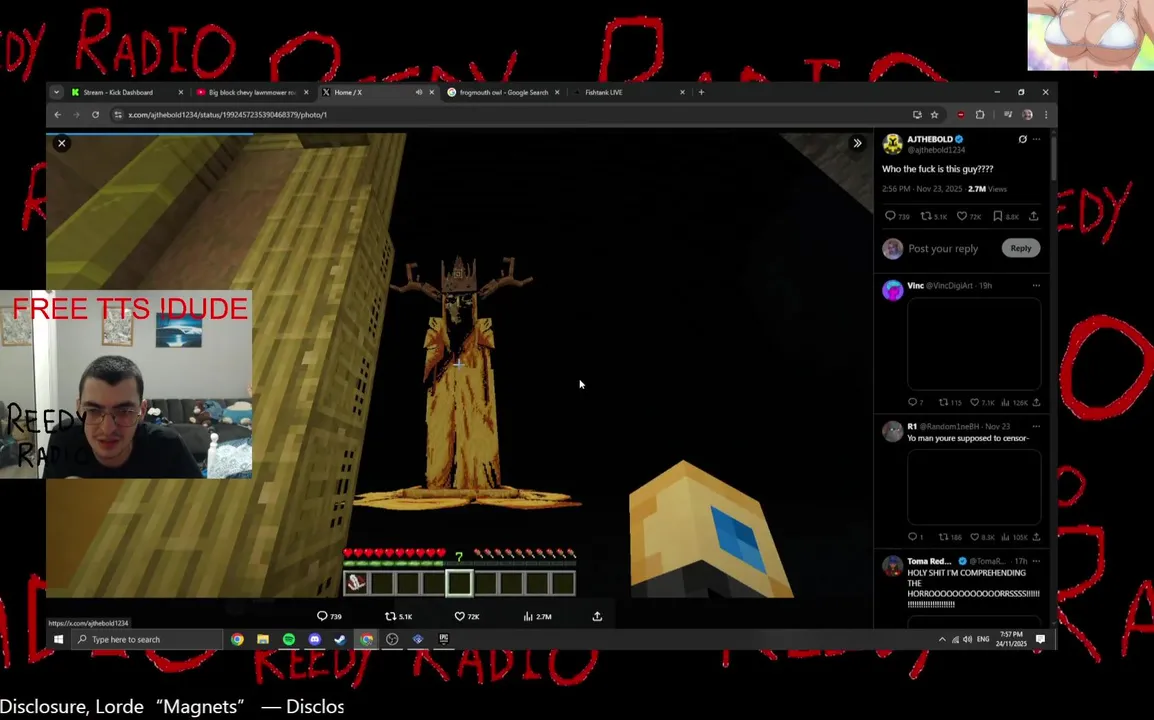Go back in the browser
The image size is (1154, 720).
58,115
